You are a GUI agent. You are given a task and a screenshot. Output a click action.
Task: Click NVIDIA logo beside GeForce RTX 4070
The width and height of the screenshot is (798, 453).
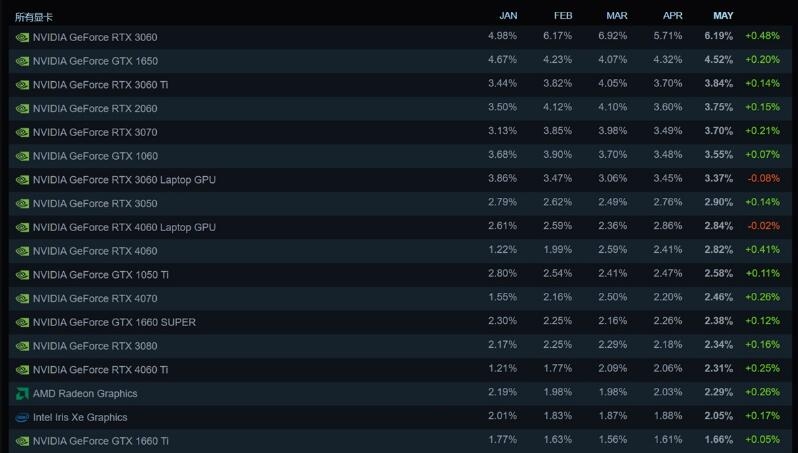click(22, 298)
